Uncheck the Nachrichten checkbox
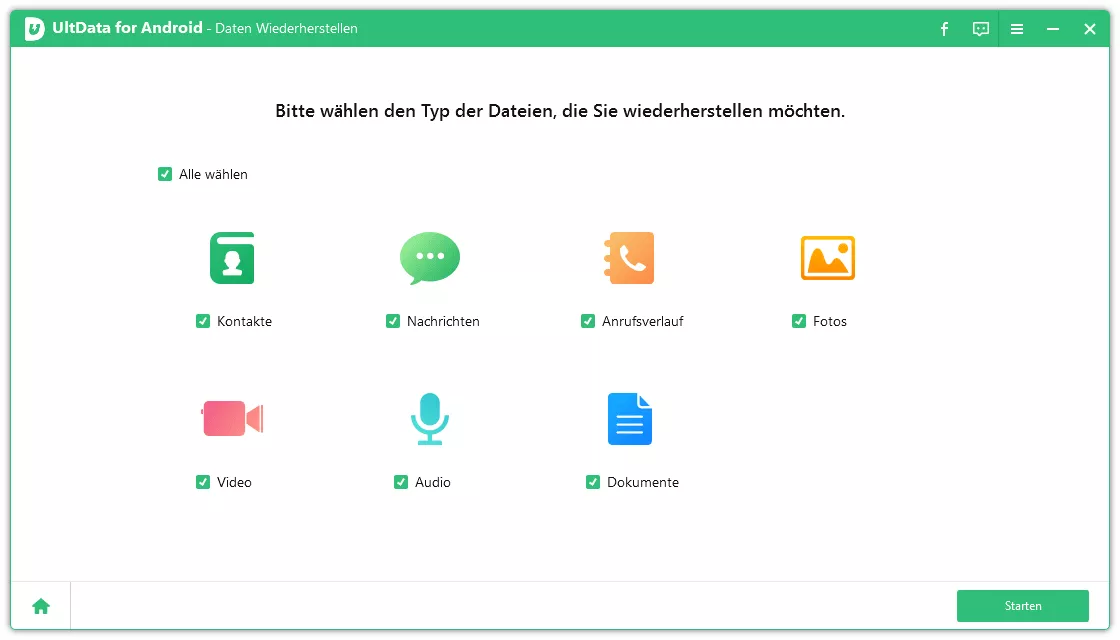The image size is (1120, 640). tap(392, 321)
